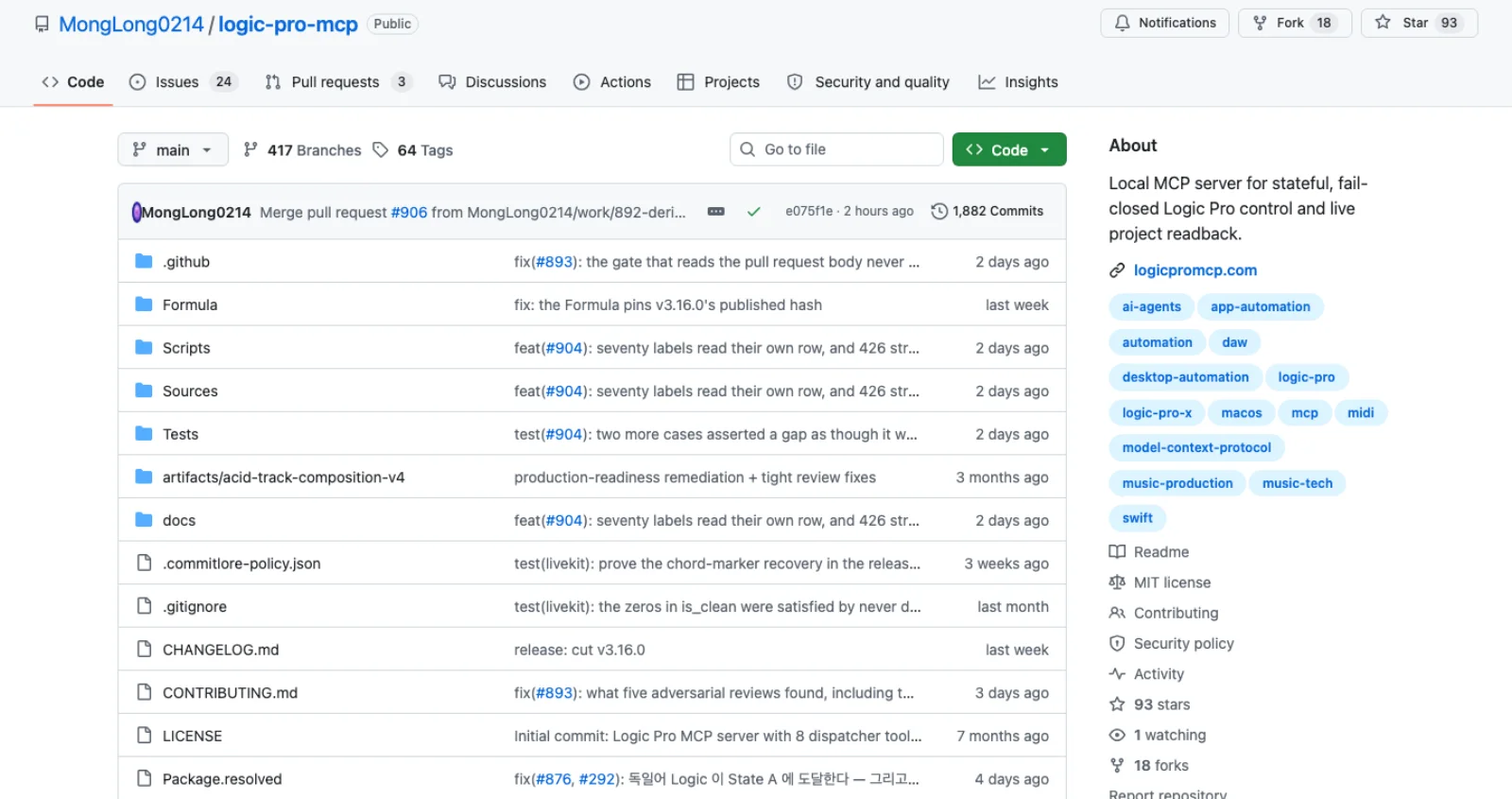This screenshot has width=1512, height=799.
Task: Open the CONTRIBUTING.md file
Action: [230, 693]
